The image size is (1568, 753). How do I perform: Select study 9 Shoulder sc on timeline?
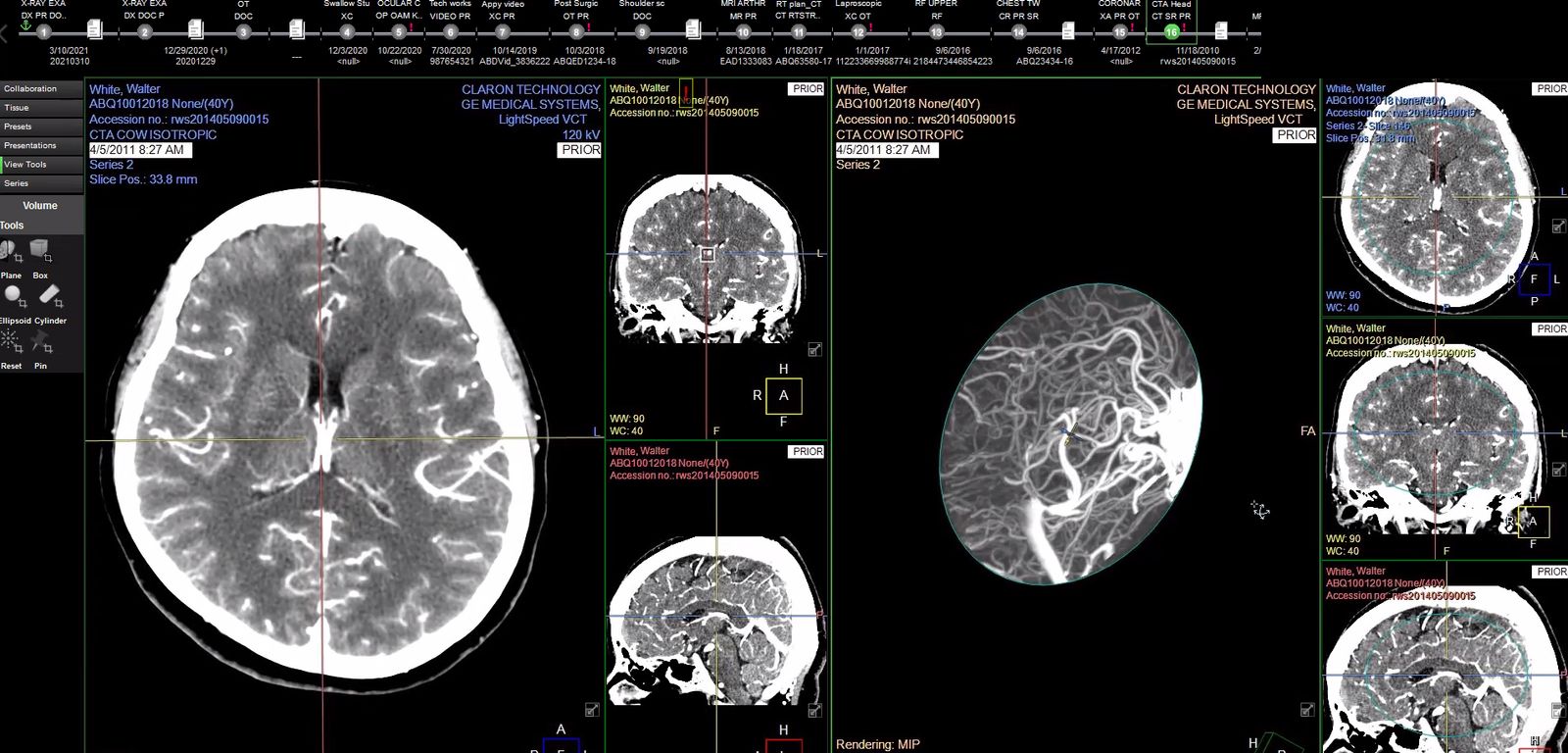(643, 32)
